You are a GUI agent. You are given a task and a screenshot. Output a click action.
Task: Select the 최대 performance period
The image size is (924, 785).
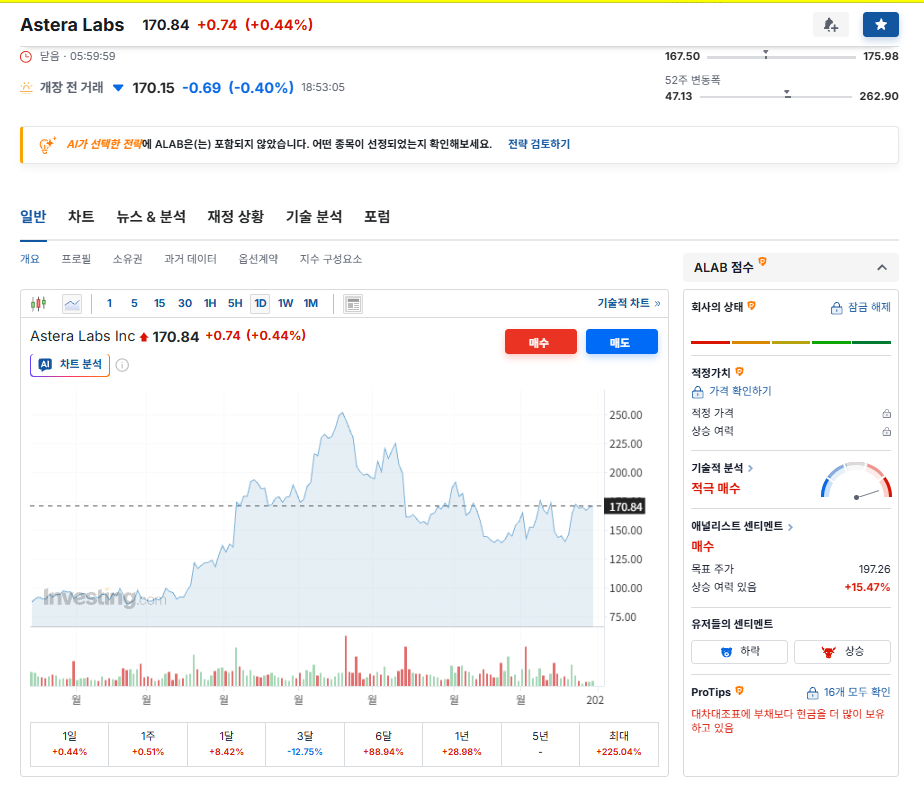pyautogui.click(x=619, y=744)
